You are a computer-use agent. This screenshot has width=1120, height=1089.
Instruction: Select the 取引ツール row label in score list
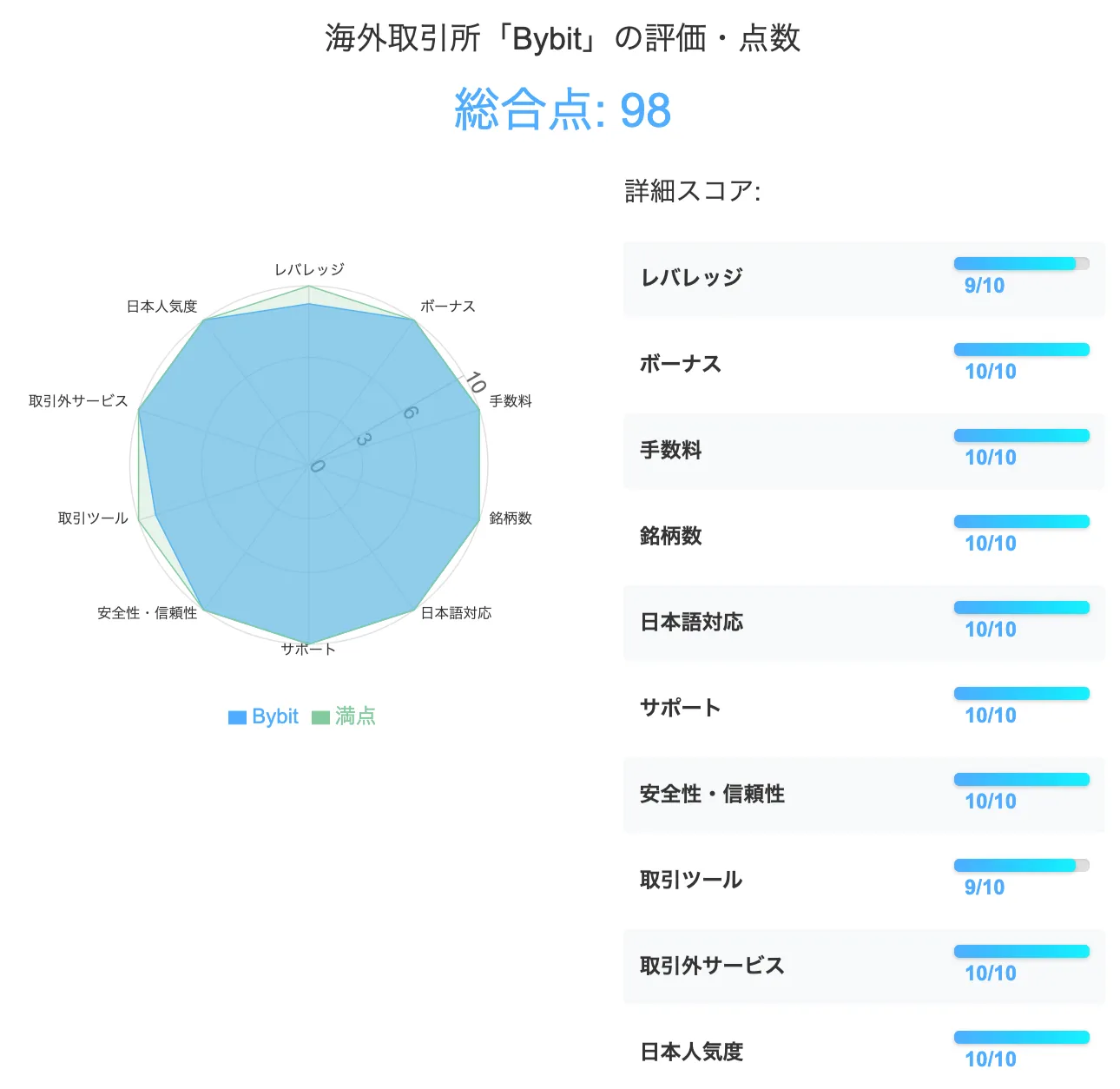[691, 880]
